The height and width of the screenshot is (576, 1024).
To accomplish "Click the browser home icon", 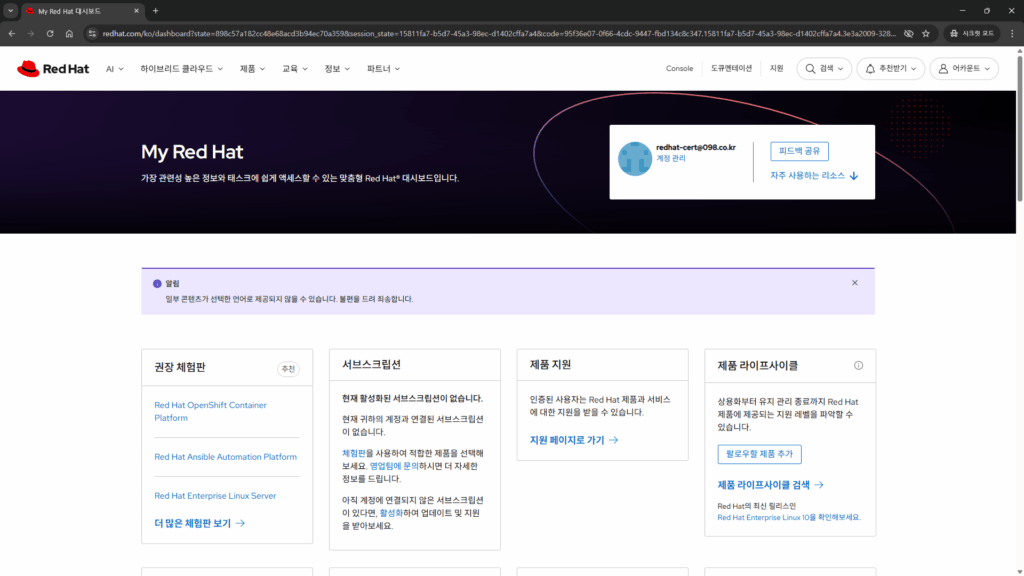I will coord(69,33).
